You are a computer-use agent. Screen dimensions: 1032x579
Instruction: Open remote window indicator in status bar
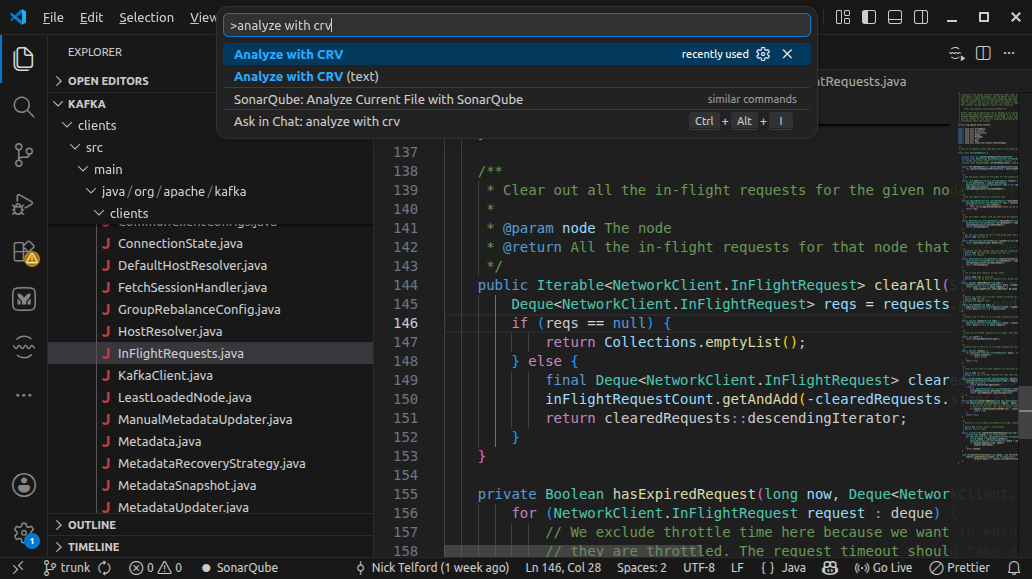coord(18,568)
